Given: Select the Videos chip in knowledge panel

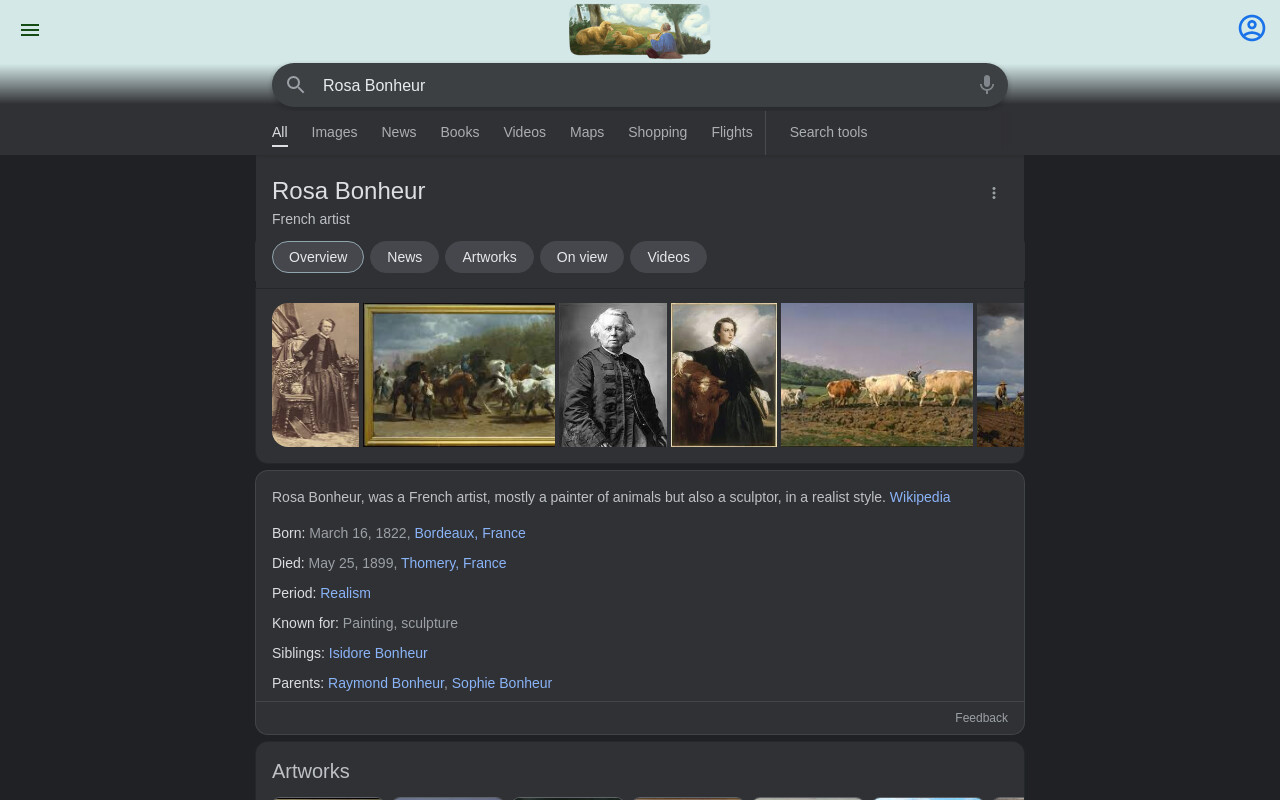Looking at the screenshot, I should [668, 257].
